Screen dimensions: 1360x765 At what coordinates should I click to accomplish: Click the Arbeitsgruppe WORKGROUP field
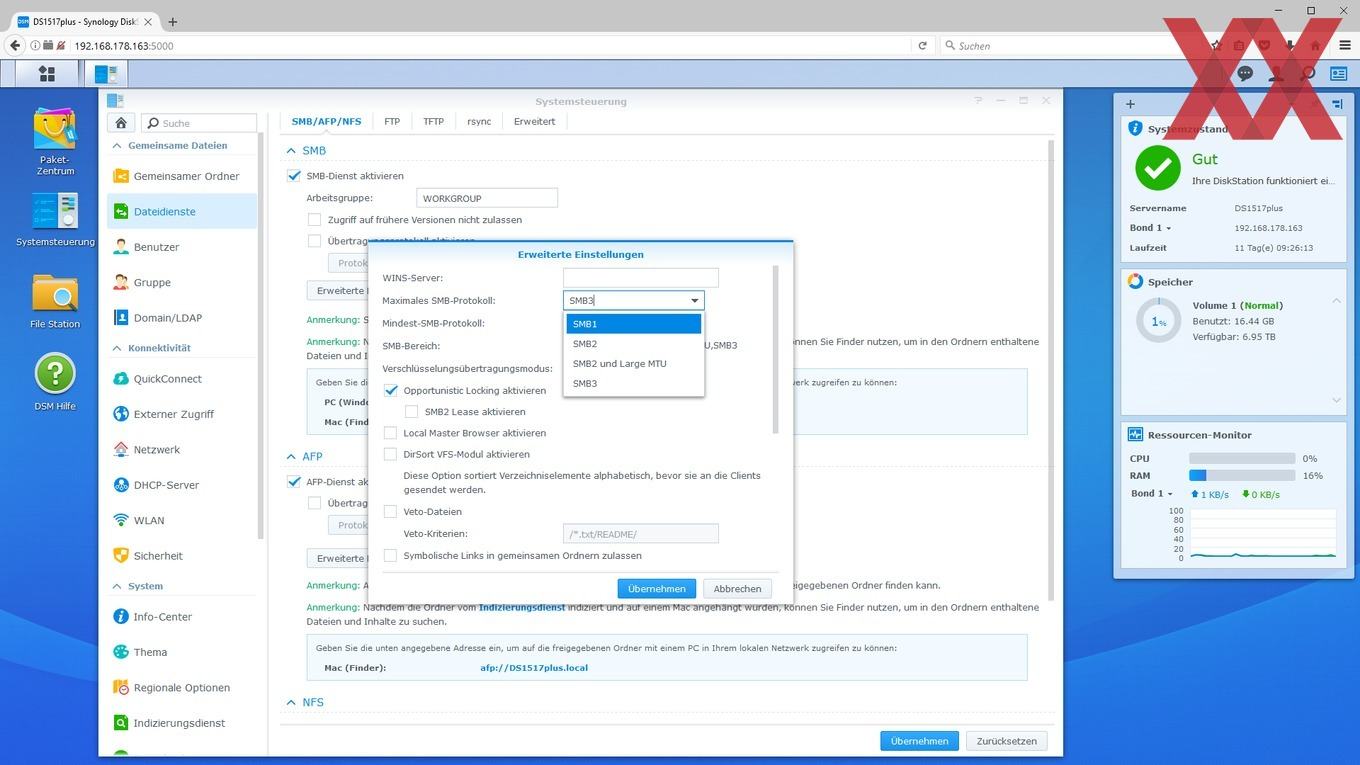tap(486, 198)
